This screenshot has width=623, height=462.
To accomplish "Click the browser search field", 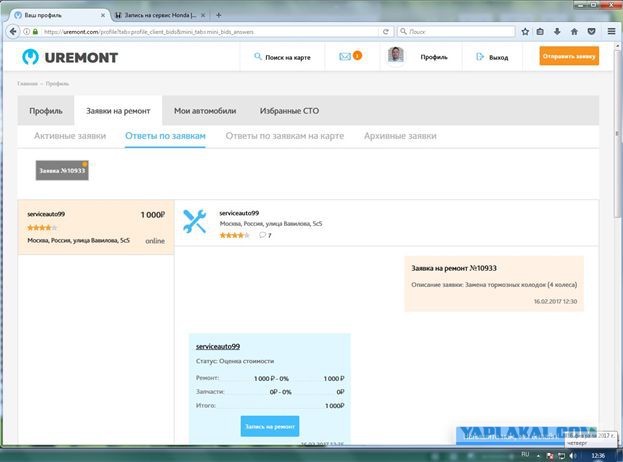I will (x=456, y=31).
